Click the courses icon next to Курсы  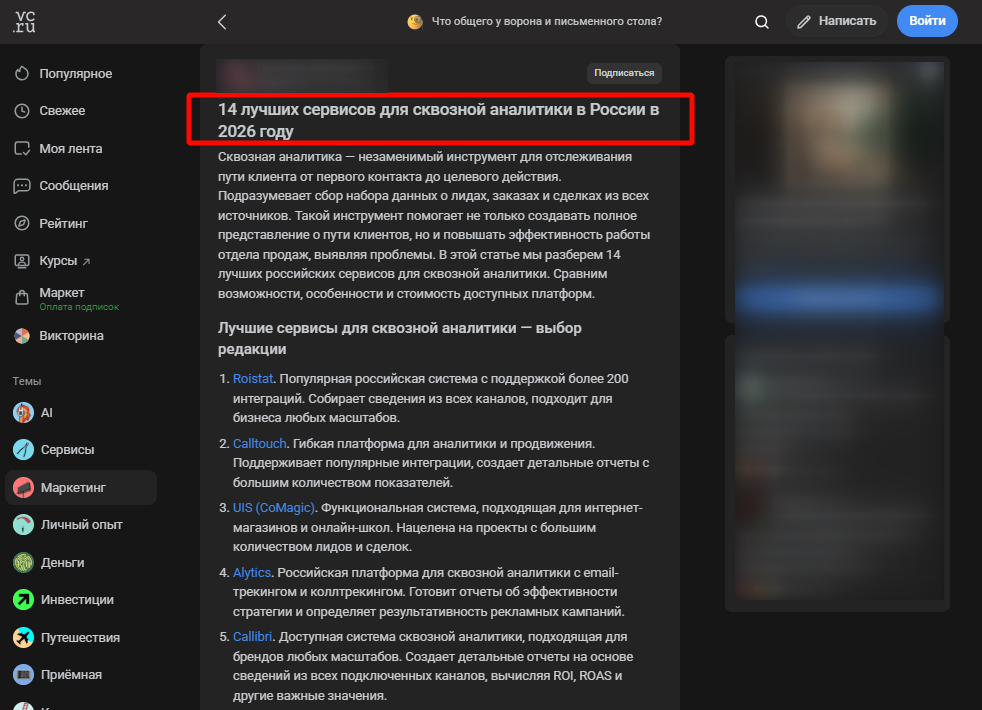pos(22,261)
